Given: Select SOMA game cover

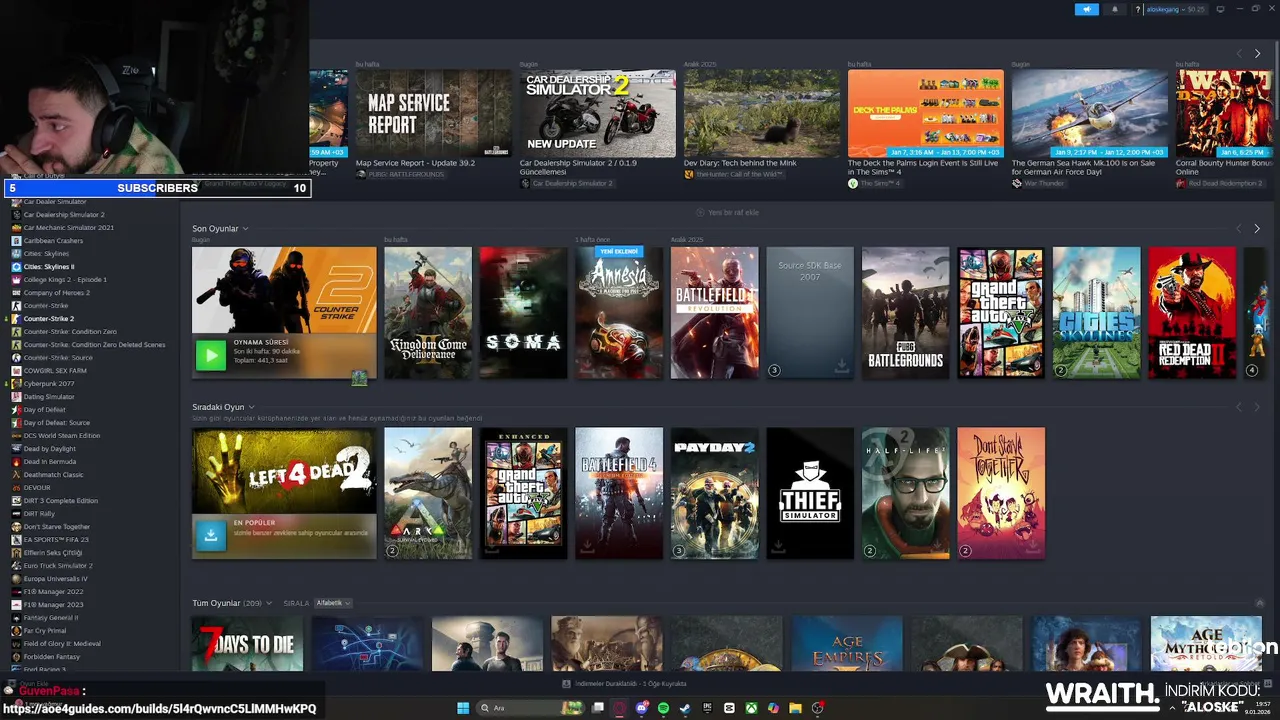Looking at the screenshot, I should (523, 313).
